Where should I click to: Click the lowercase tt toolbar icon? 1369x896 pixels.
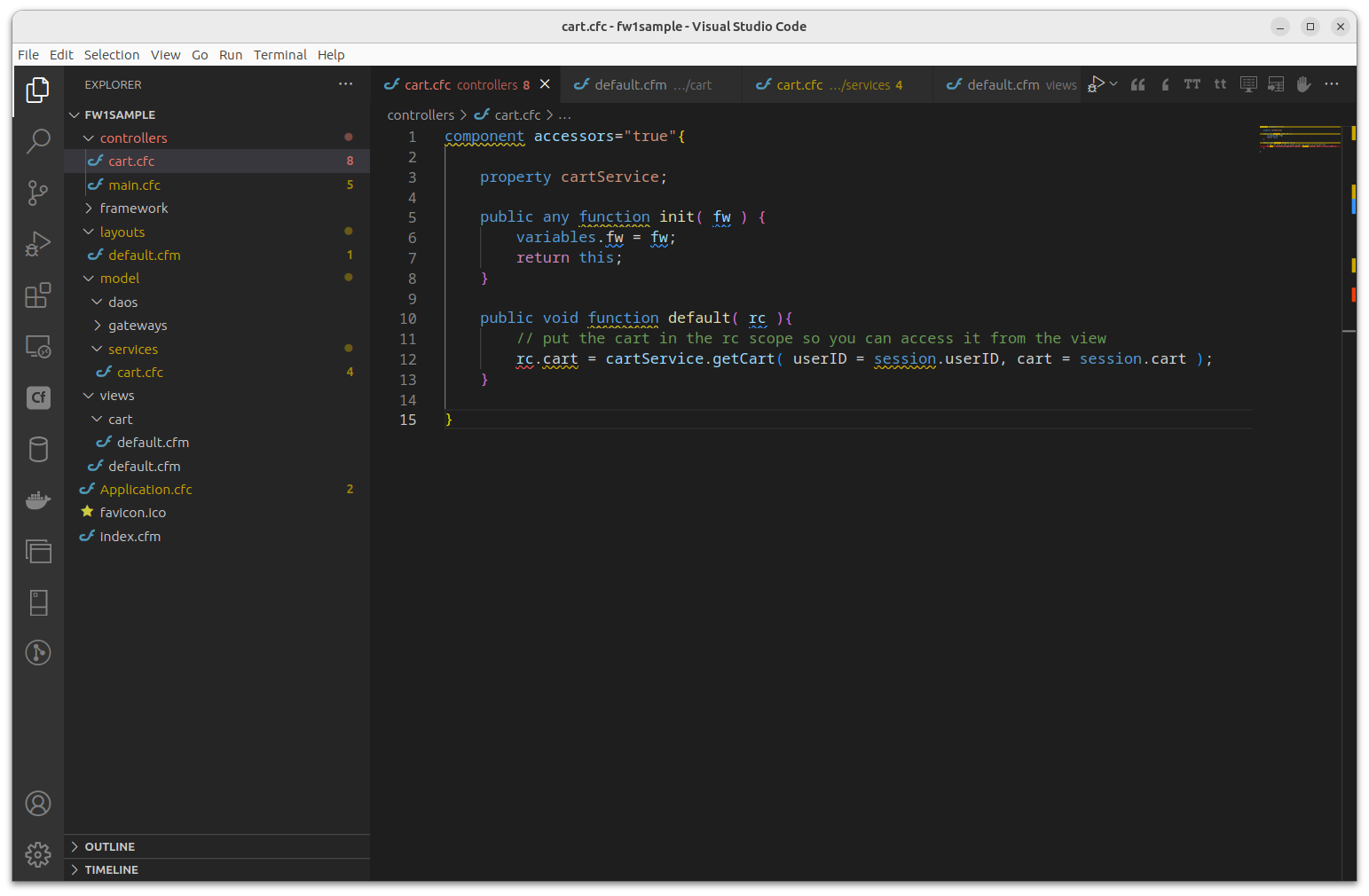tap(1220, 84)
